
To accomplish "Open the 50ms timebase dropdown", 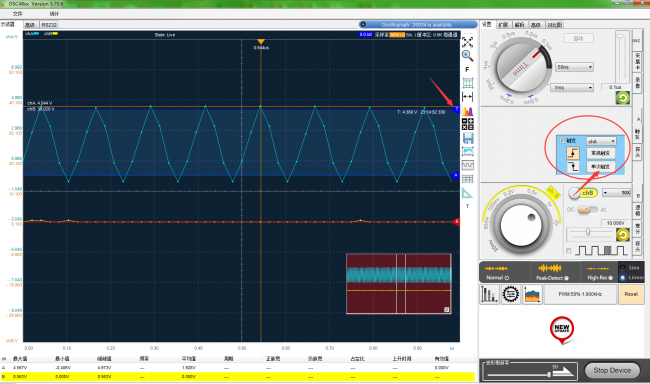I will [x=574, y=67].
